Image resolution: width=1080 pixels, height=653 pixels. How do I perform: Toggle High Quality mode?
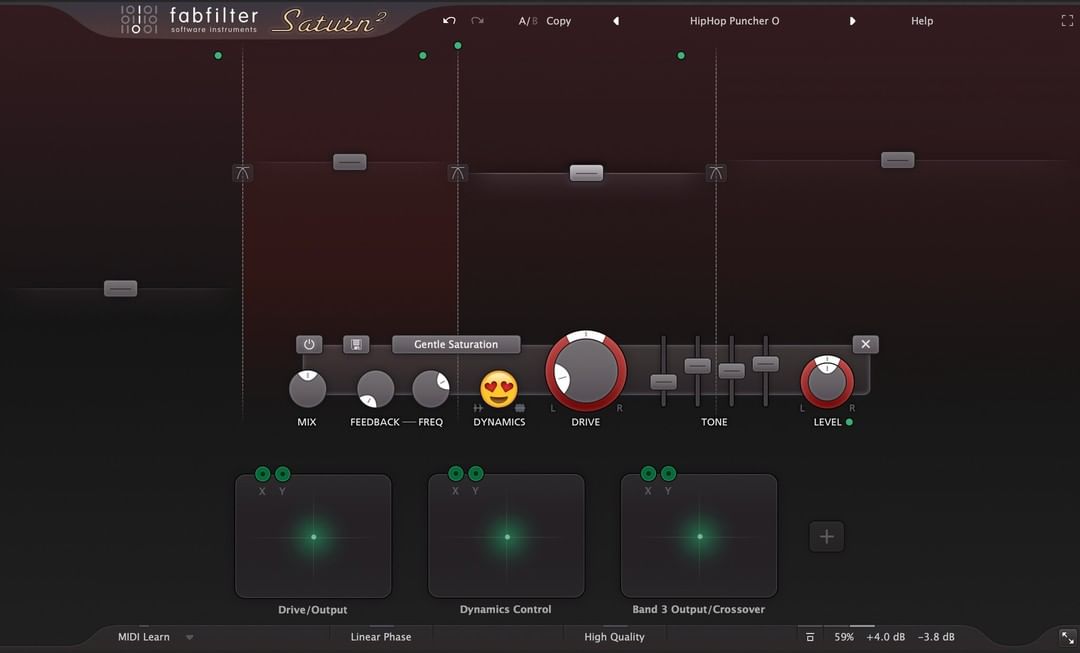(x=614, y=637)
